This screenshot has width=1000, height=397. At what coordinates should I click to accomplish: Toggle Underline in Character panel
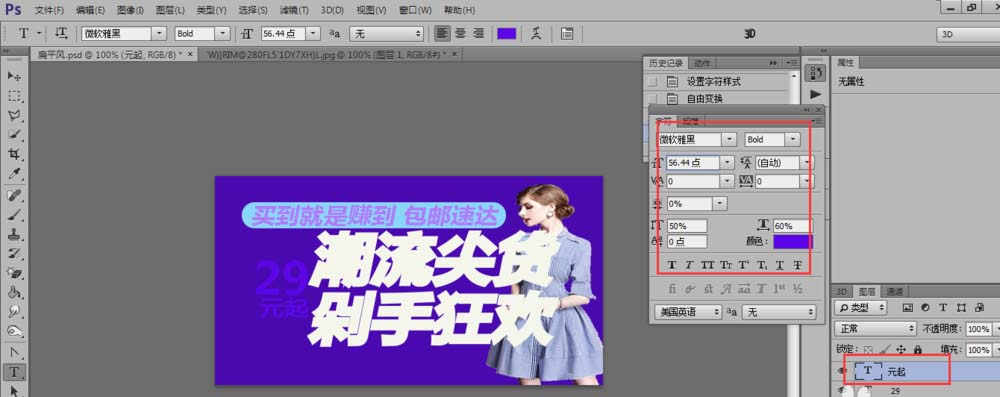[779, 265]
